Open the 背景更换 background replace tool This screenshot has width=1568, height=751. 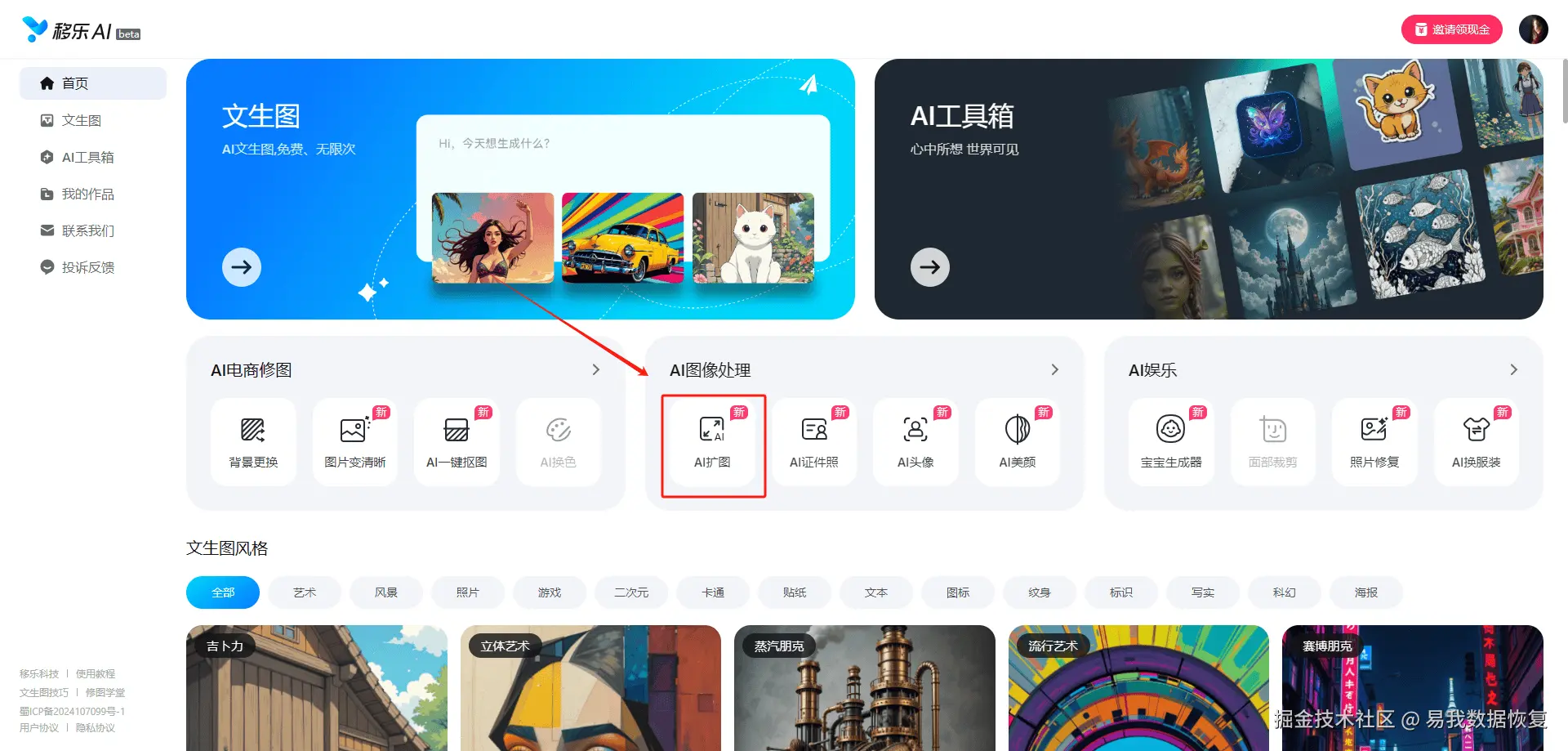point(253,442)
